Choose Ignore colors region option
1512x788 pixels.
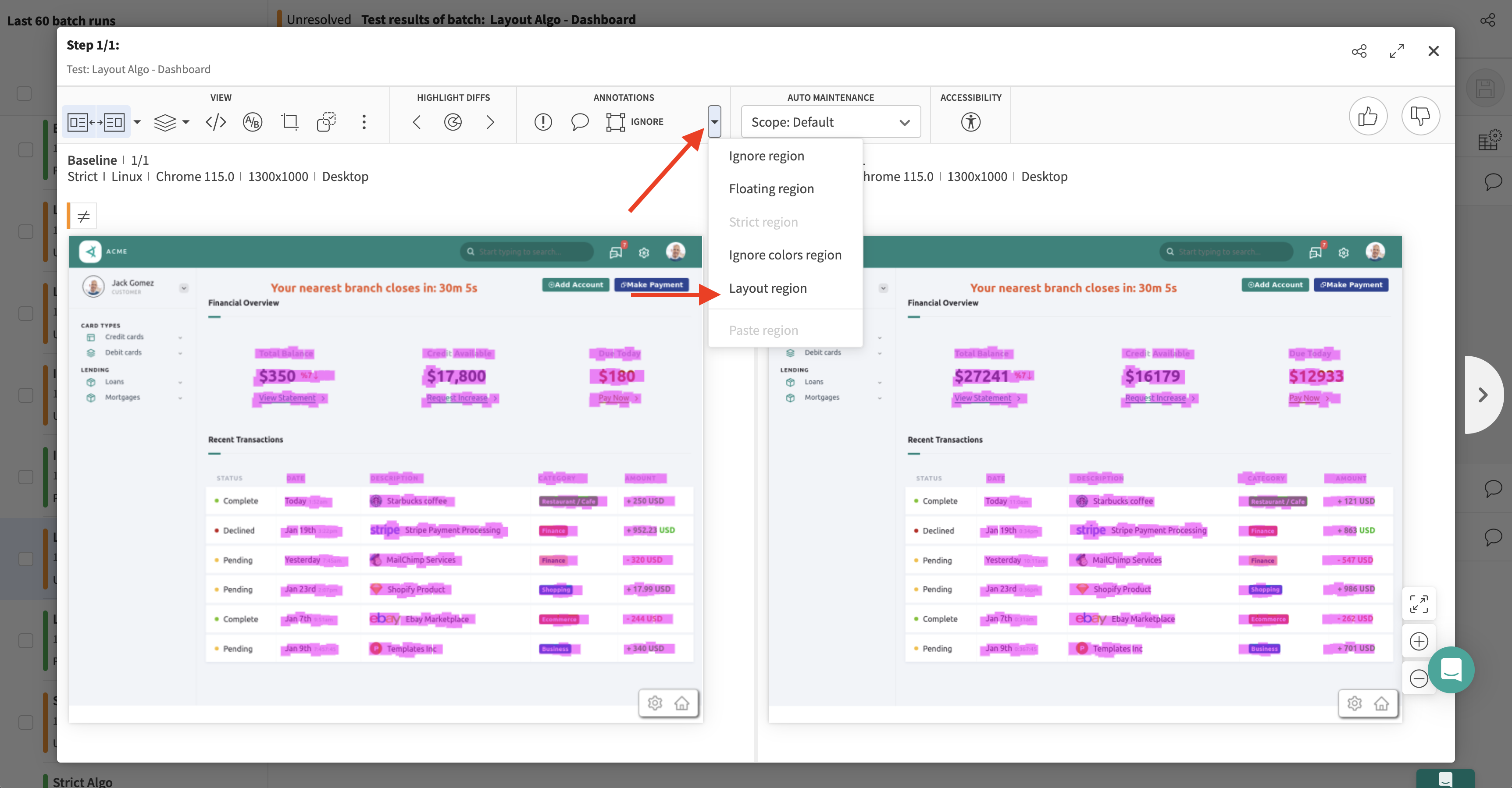(x=785, y=255)
